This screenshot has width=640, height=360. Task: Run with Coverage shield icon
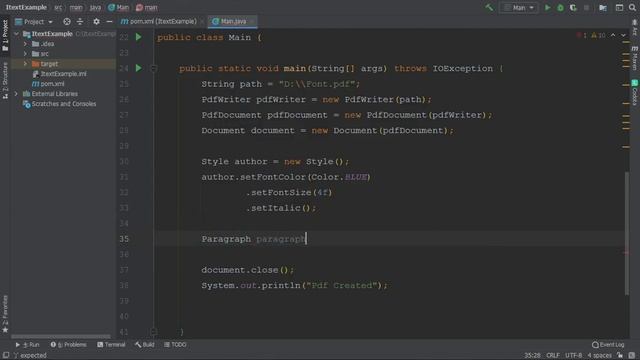(573, 7)
